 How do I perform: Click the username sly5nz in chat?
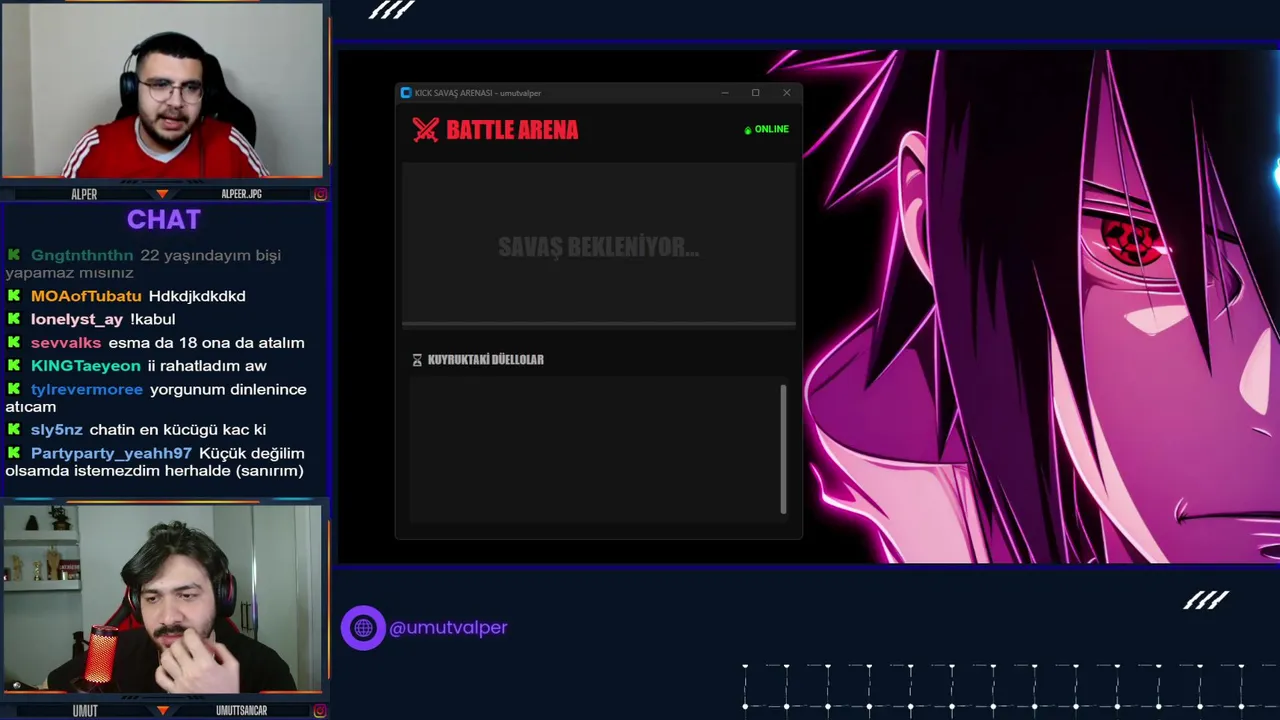(57, 430)
